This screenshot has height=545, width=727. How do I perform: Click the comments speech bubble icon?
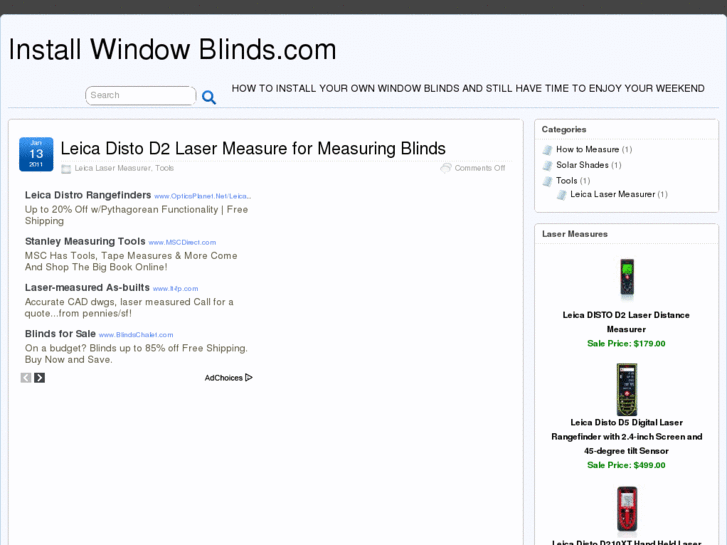click(x=446, y=168)
